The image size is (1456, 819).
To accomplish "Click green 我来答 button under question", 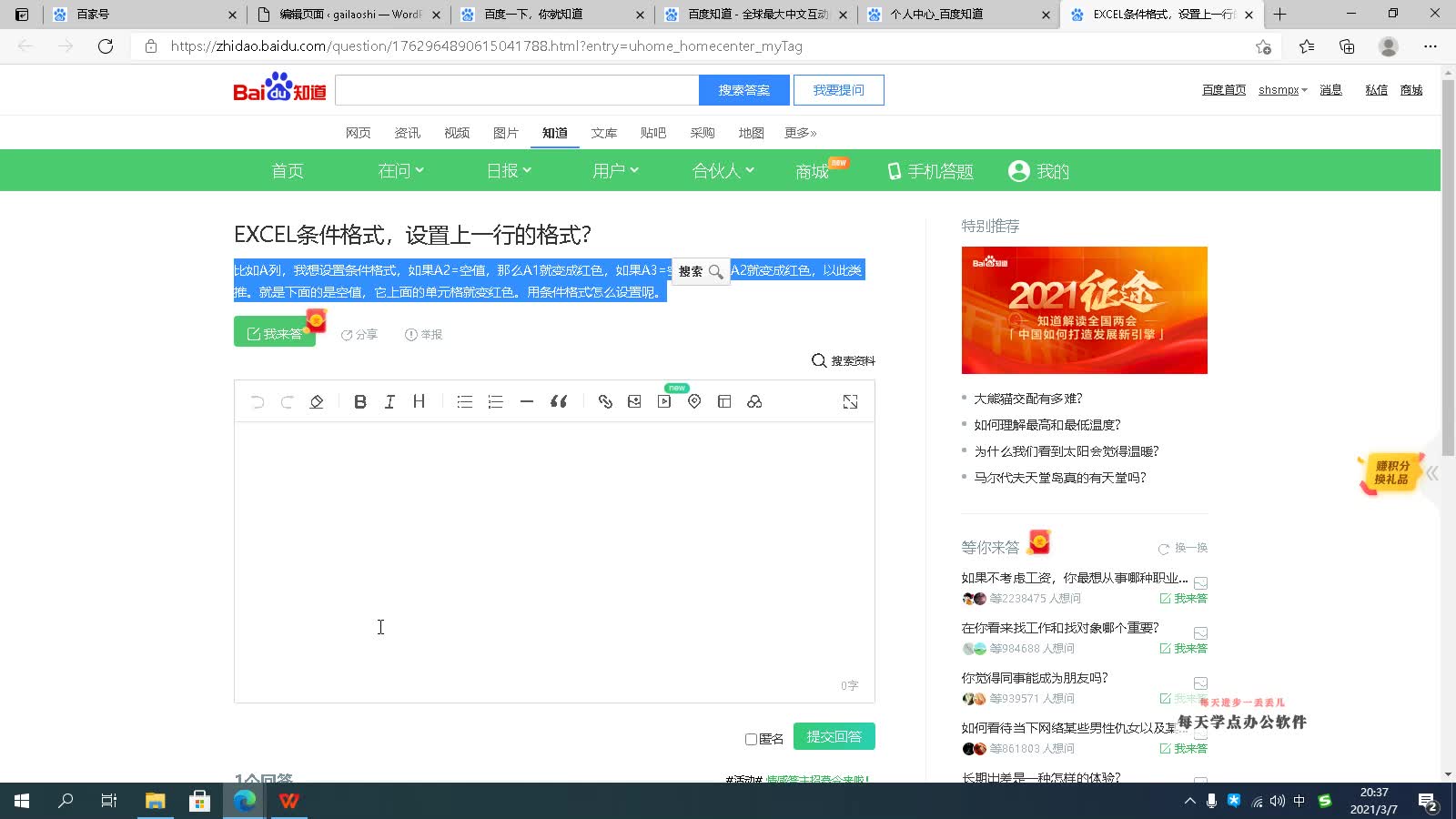I will tap(275, 332).
